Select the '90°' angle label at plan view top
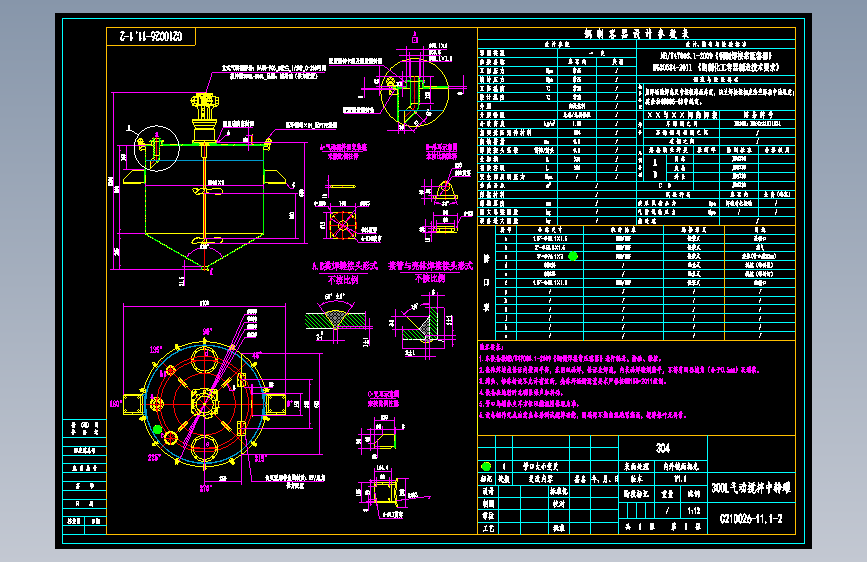 point(207,332)
